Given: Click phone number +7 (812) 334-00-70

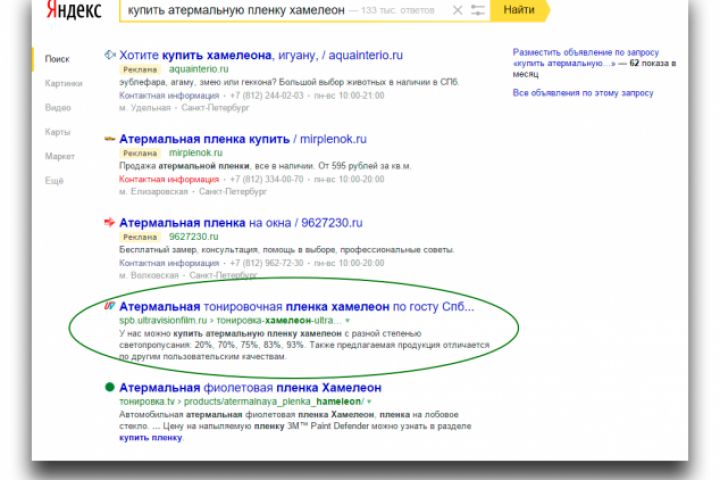Looking at the screenshot, I should [266, 179].
